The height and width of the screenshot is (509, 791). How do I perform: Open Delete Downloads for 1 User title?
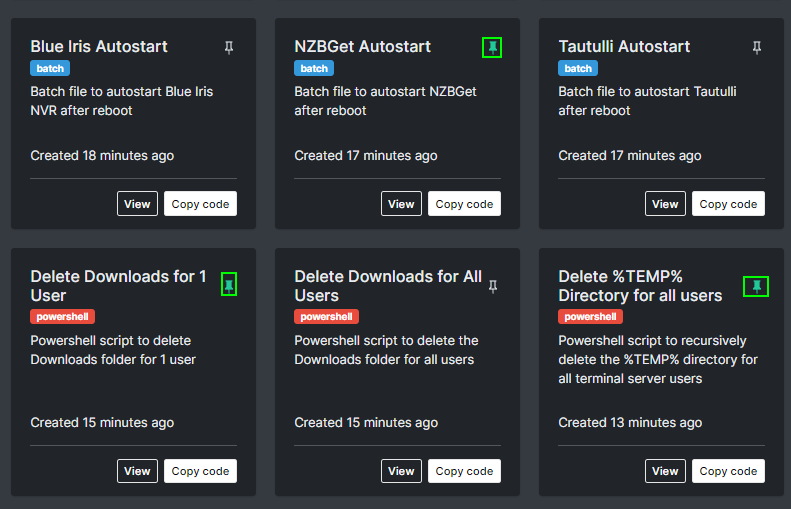click(118, 286)
